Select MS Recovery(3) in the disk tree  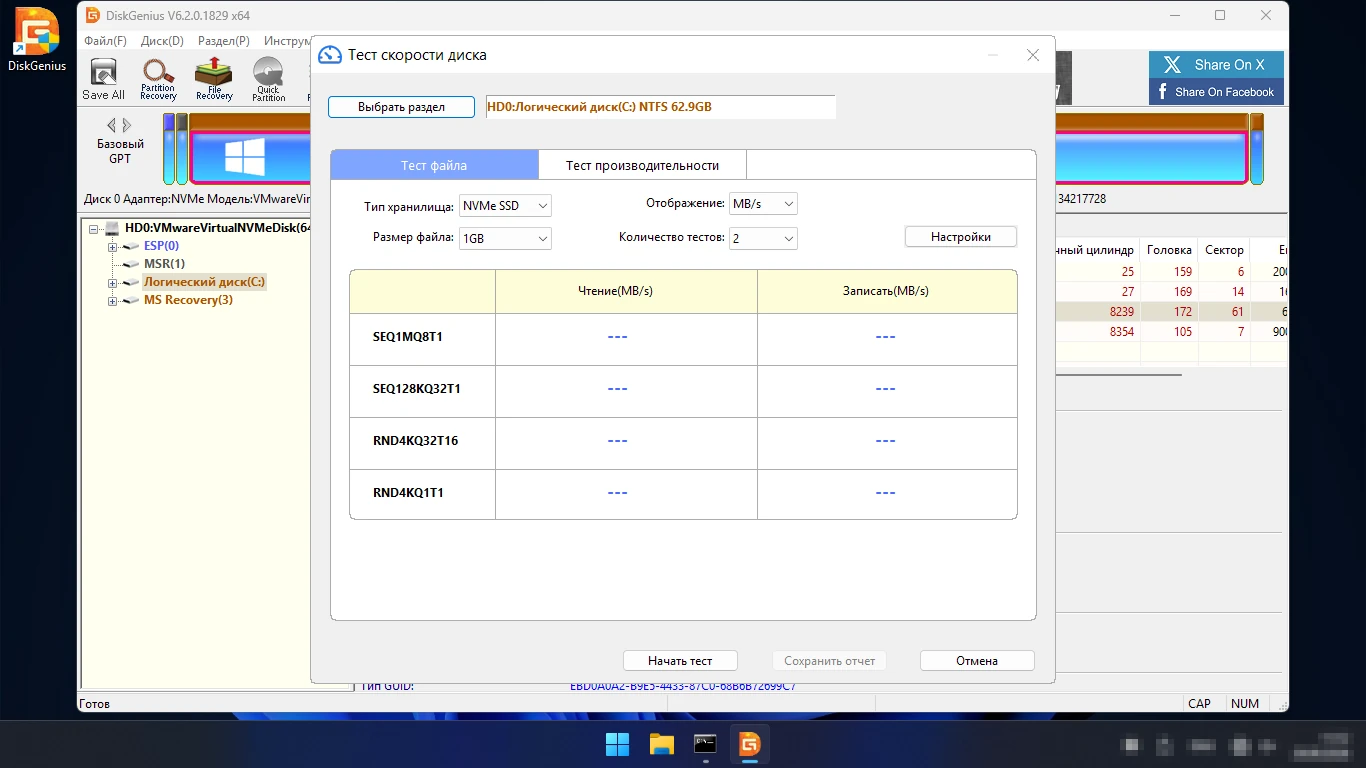pyautogui.click(x=188, y=300)
